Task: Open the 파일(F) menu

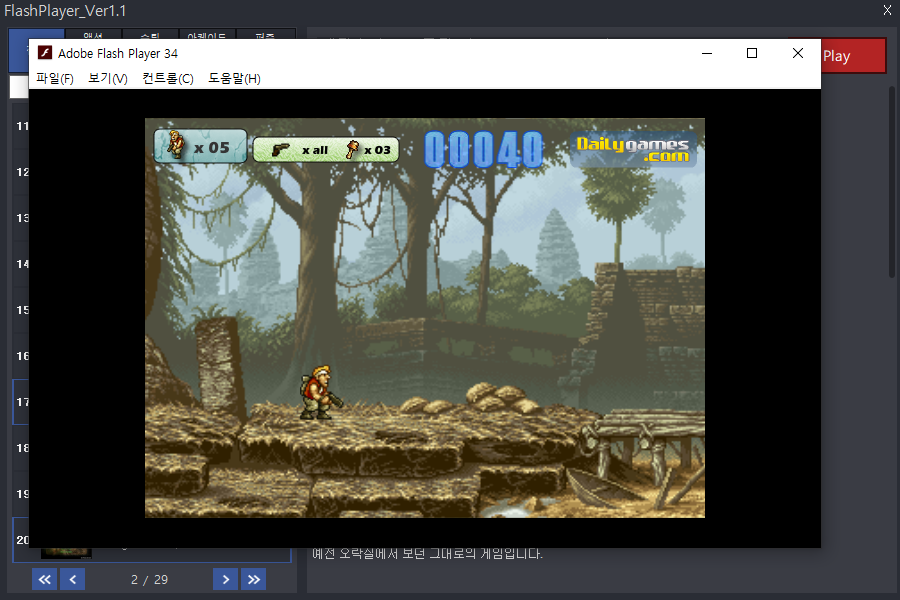Action: (55, 78)
